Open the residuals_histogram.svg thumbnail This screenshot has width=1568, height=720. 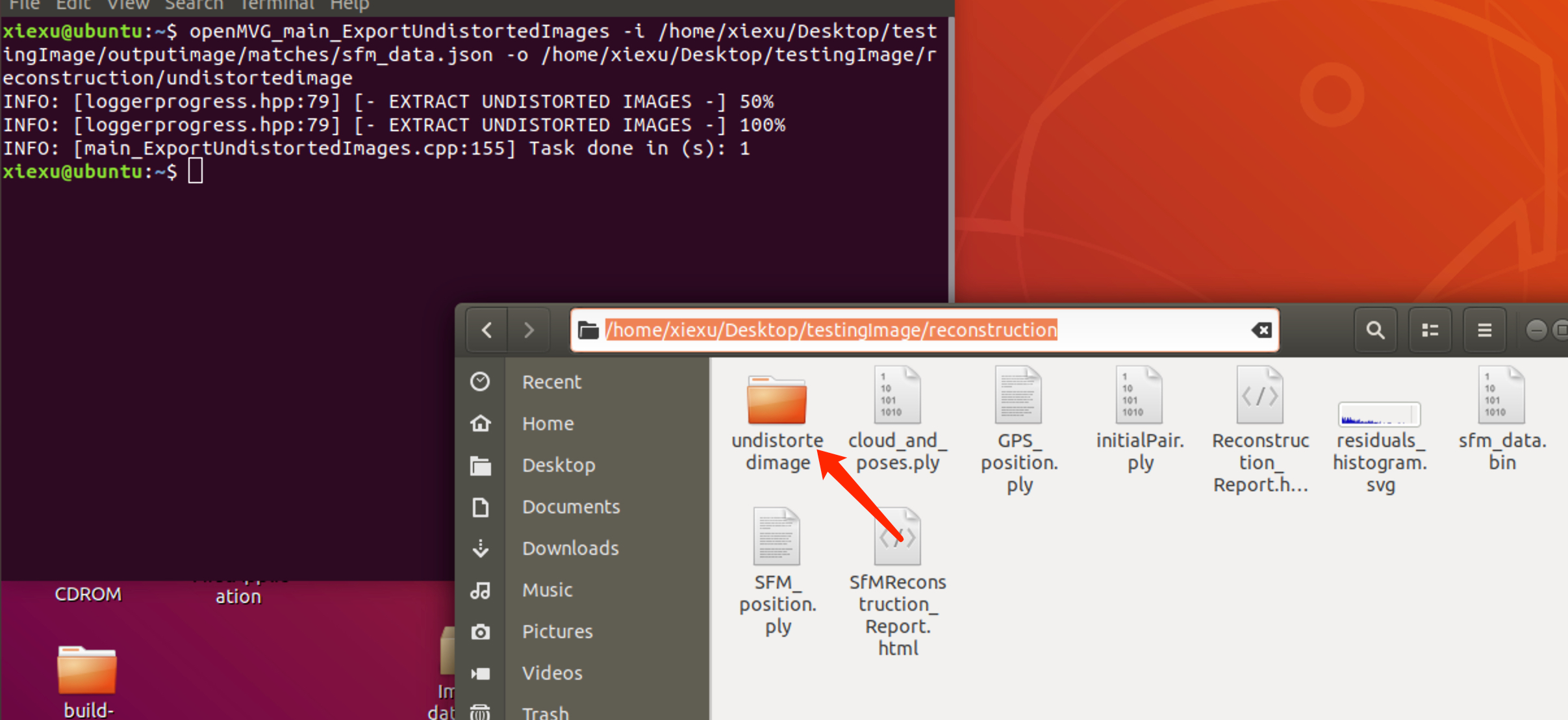[x=1379, y=414]
